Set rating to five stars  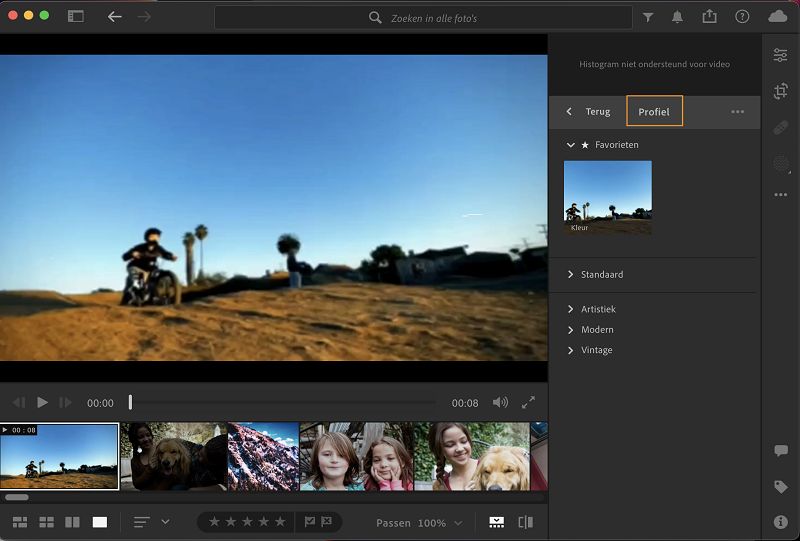pyautogui.click(x=280, y=522)
